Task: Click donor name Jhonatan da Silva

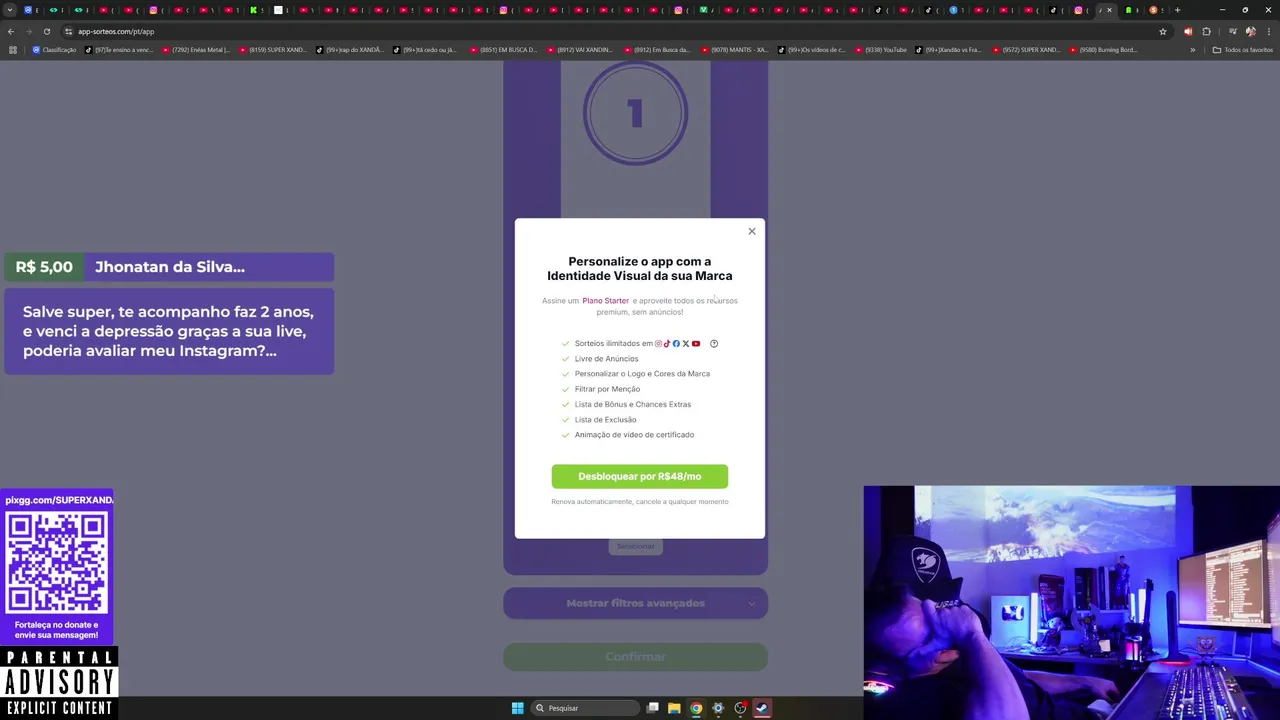Action: click(x=170, y=267)
